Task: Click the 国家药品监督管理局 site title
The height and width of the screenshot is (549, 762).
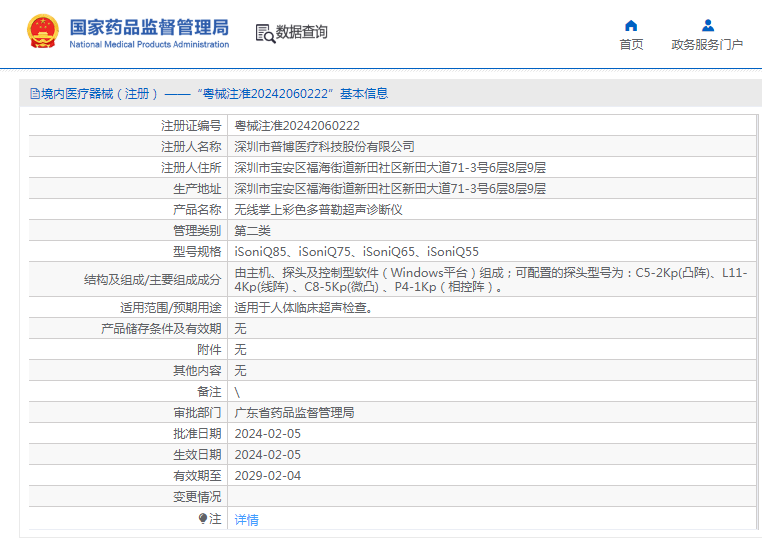Action: click(x=149, y=26)
